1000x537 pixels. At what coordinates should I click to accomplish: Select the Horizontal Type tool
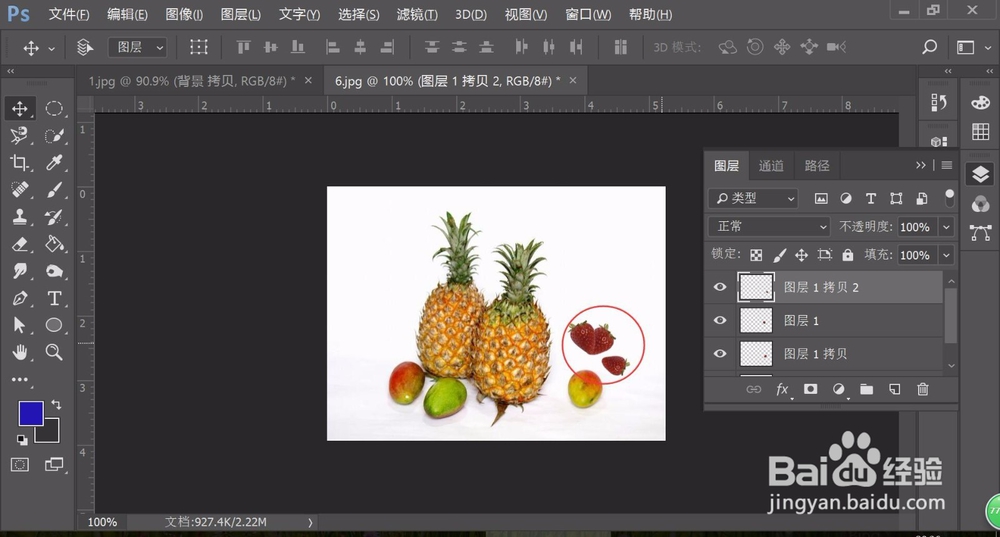coord(54,298)
